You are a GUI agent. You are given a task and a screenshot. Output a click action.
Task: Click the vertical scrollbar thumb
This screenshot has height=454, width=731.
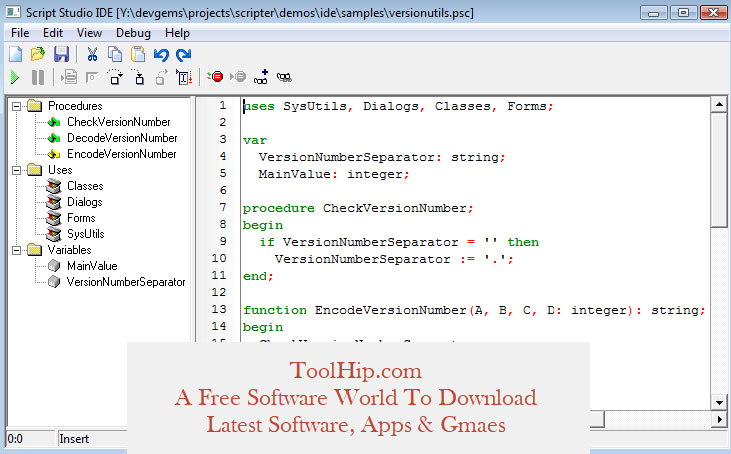(x=719, y=170)
